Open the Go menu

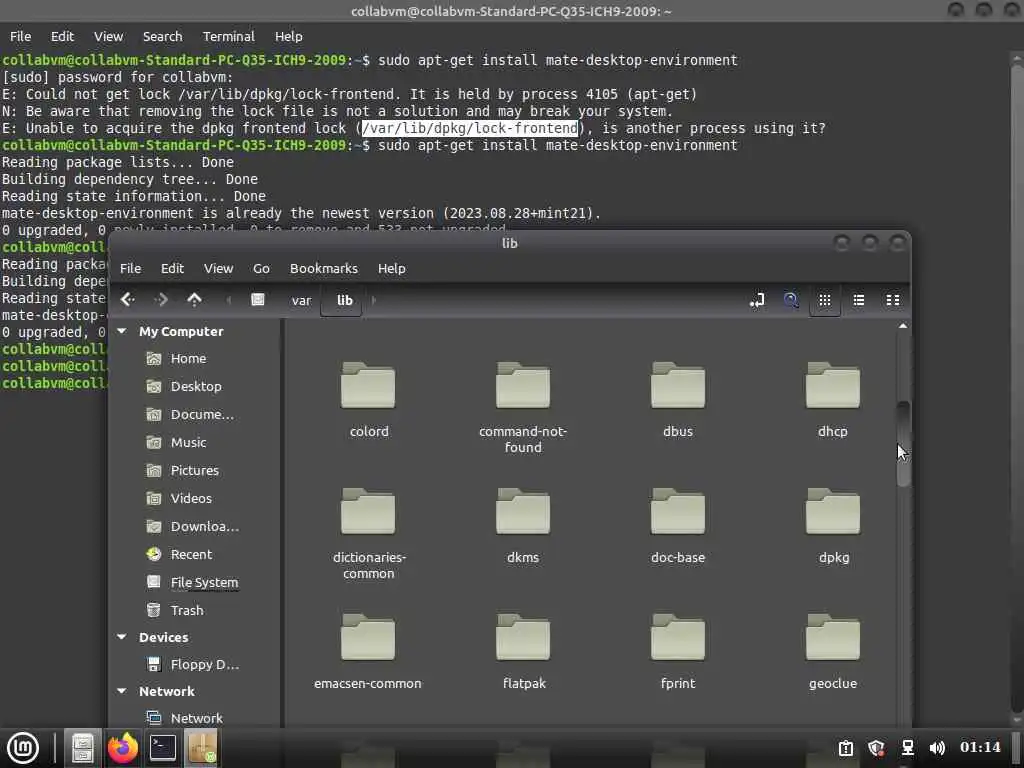[x=261, y=268]
